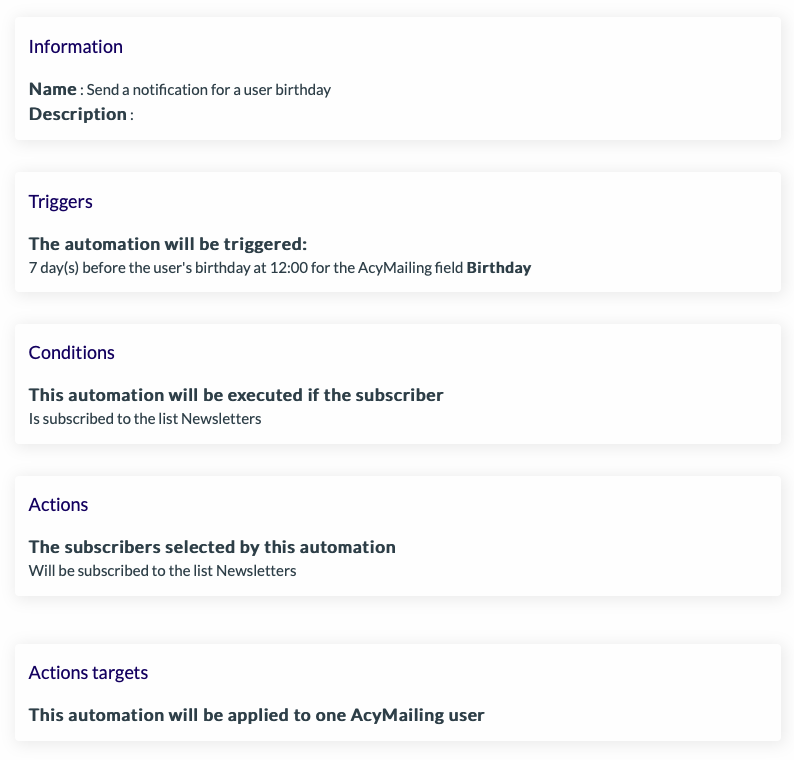This screenshot has height=760, width=794.
Task: Click the Information section heading
Action: 75,47
